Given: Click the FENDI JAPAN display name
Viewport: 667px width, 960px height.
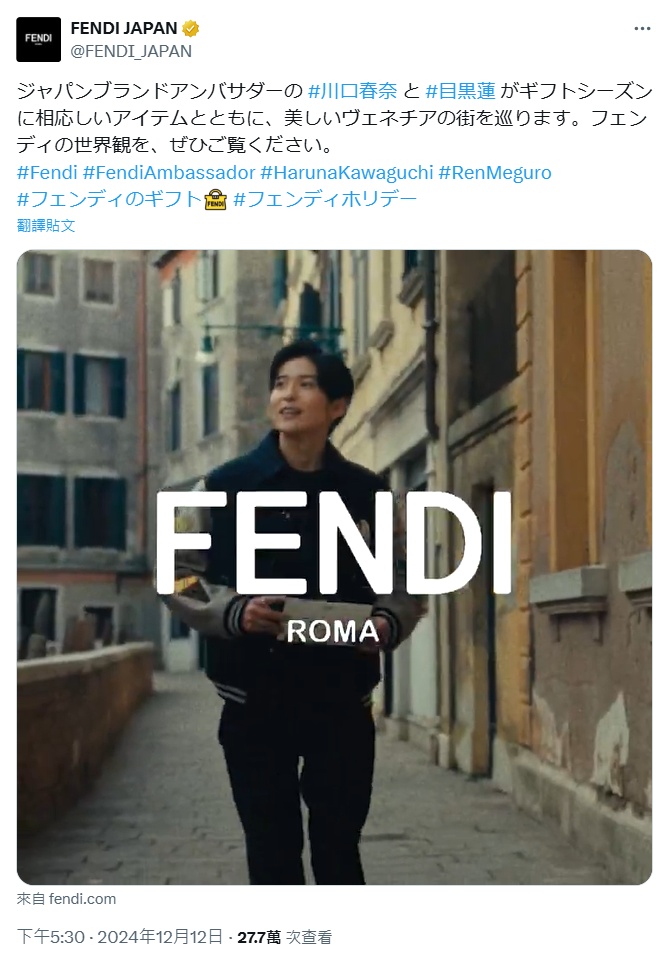Looking at the screenshot, I should click(124, 28).
